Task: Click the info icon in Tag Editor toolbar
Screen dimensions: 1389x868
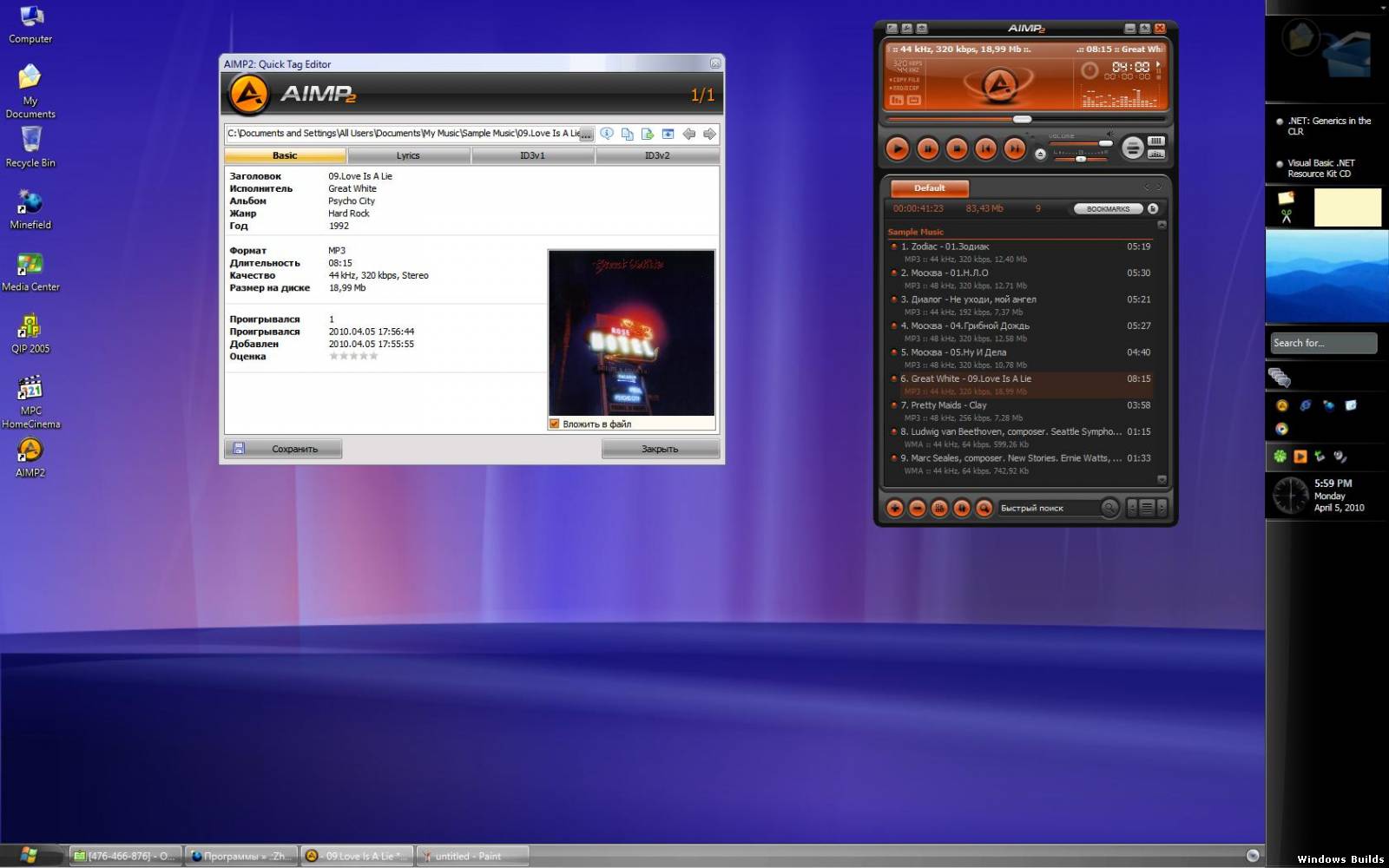Action: 607,134
